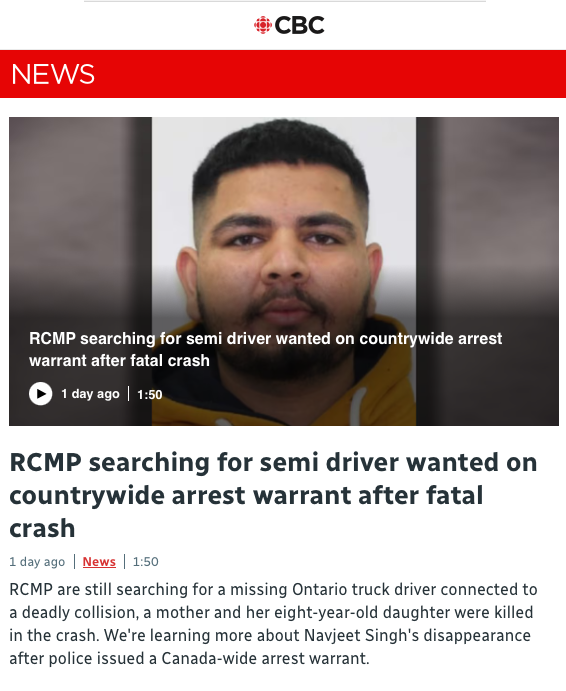
Task: Click an empty area of the red NEWS banner
Action: coord(331,74)
